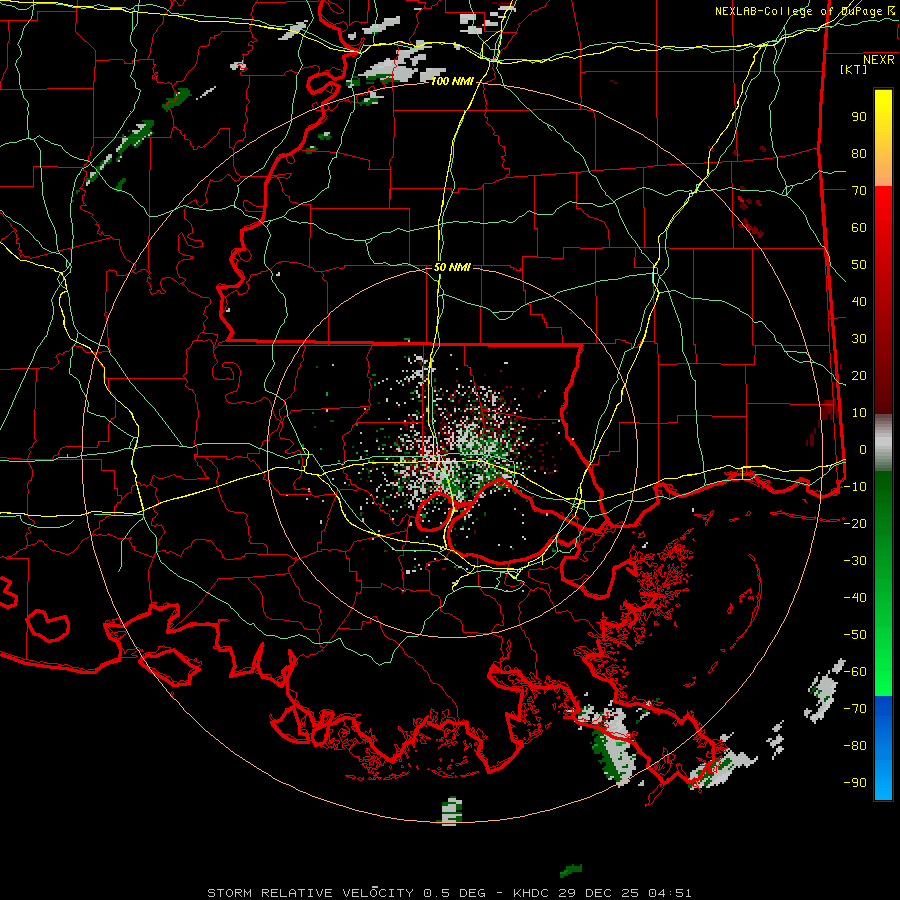Click the '100 NMI' range ring label
The height and width of the screenshot is (900, 900).
coord(452,82)
